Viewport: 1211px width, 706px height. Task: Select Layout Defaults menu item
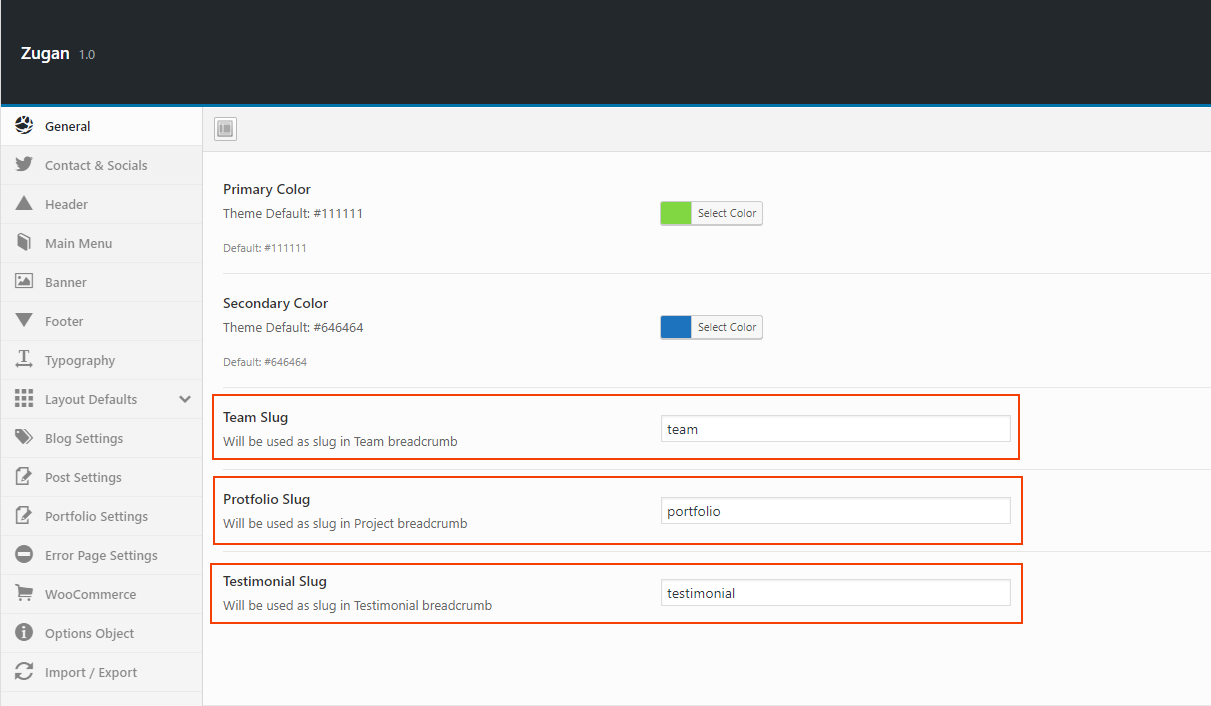pos(101,399)
